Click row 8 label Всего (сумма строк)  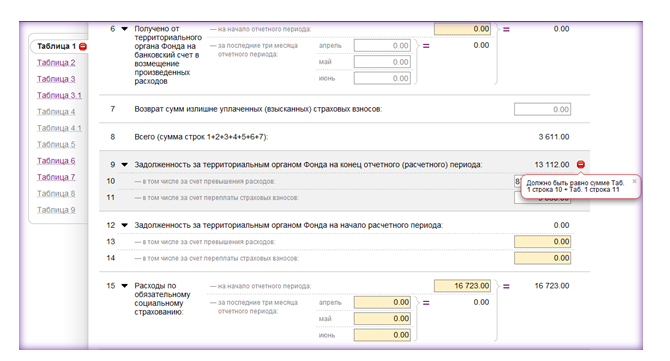tap(201, 137)
